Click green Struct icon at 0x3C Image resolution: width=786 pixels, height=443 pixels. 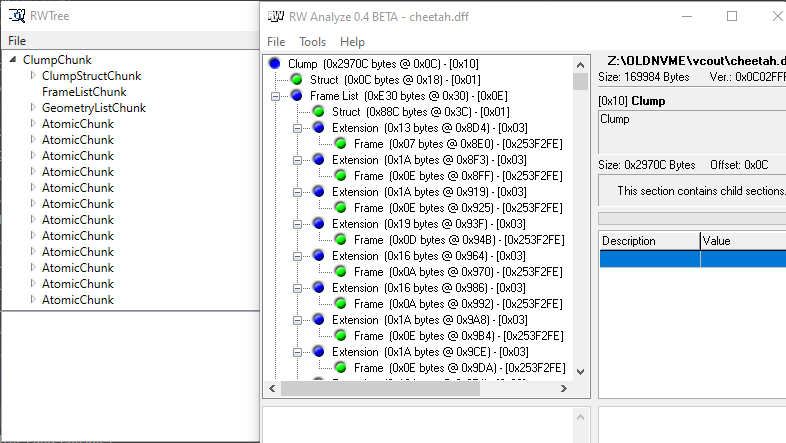pos(319,112)
